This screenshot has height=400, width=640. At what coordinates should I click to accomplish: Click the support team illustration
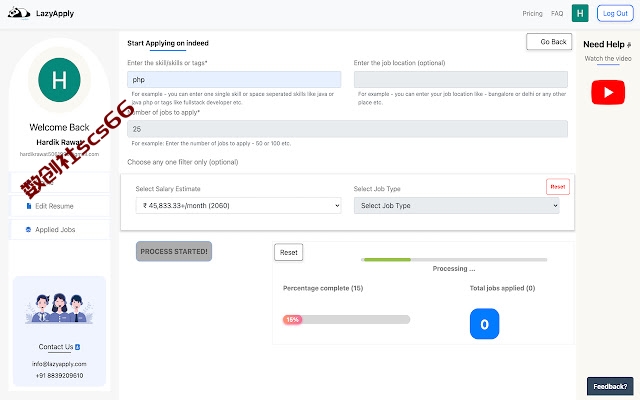coord(59,309)
